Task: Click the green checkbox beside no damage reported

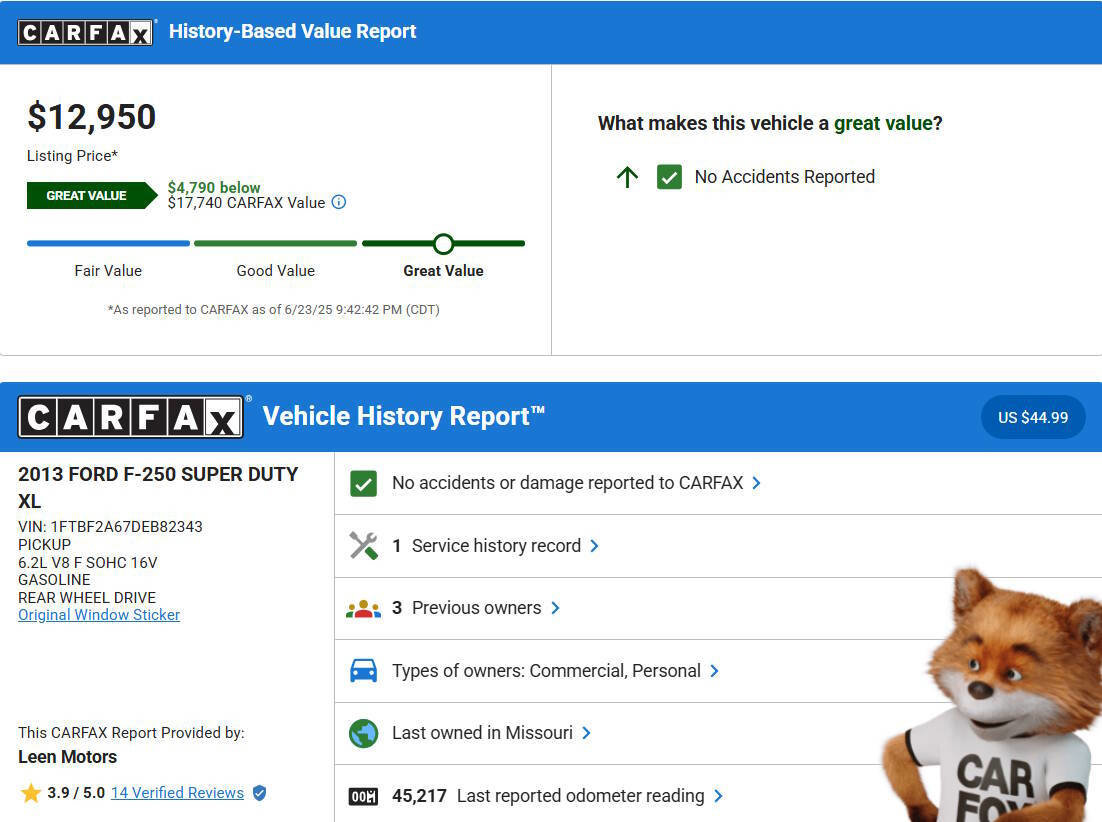Action: point(363,484)
